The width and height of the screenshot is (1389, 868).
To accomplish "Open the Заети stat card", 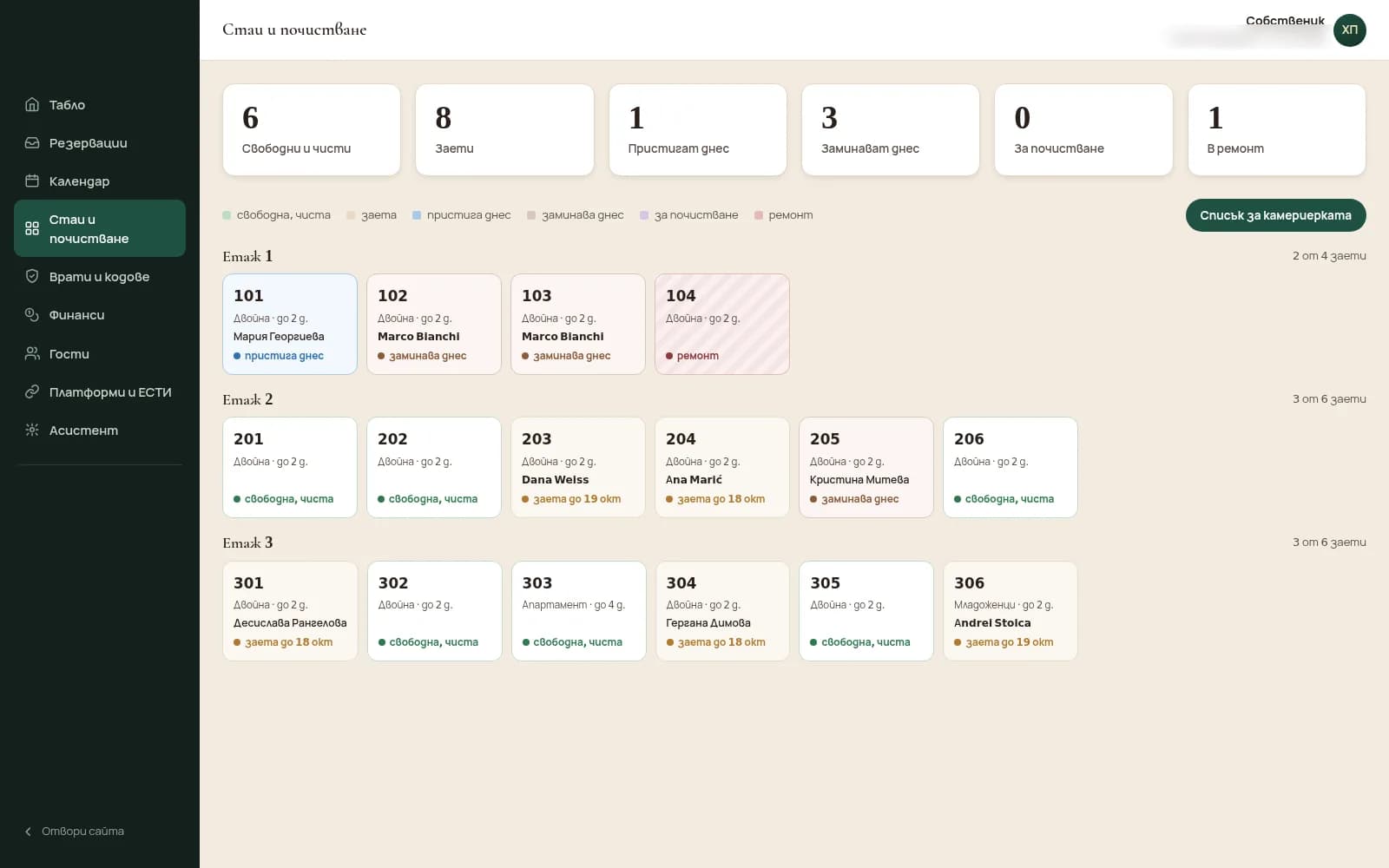I will (504, 130).
